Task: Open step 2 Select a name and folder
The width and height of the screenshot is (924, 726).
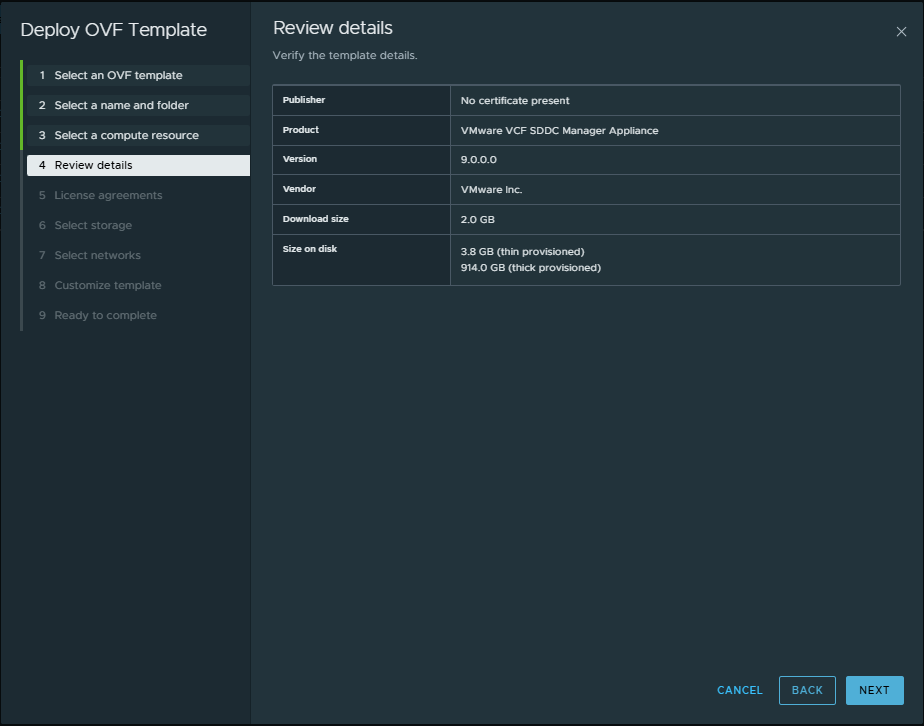Action: (x=121, y=106)
